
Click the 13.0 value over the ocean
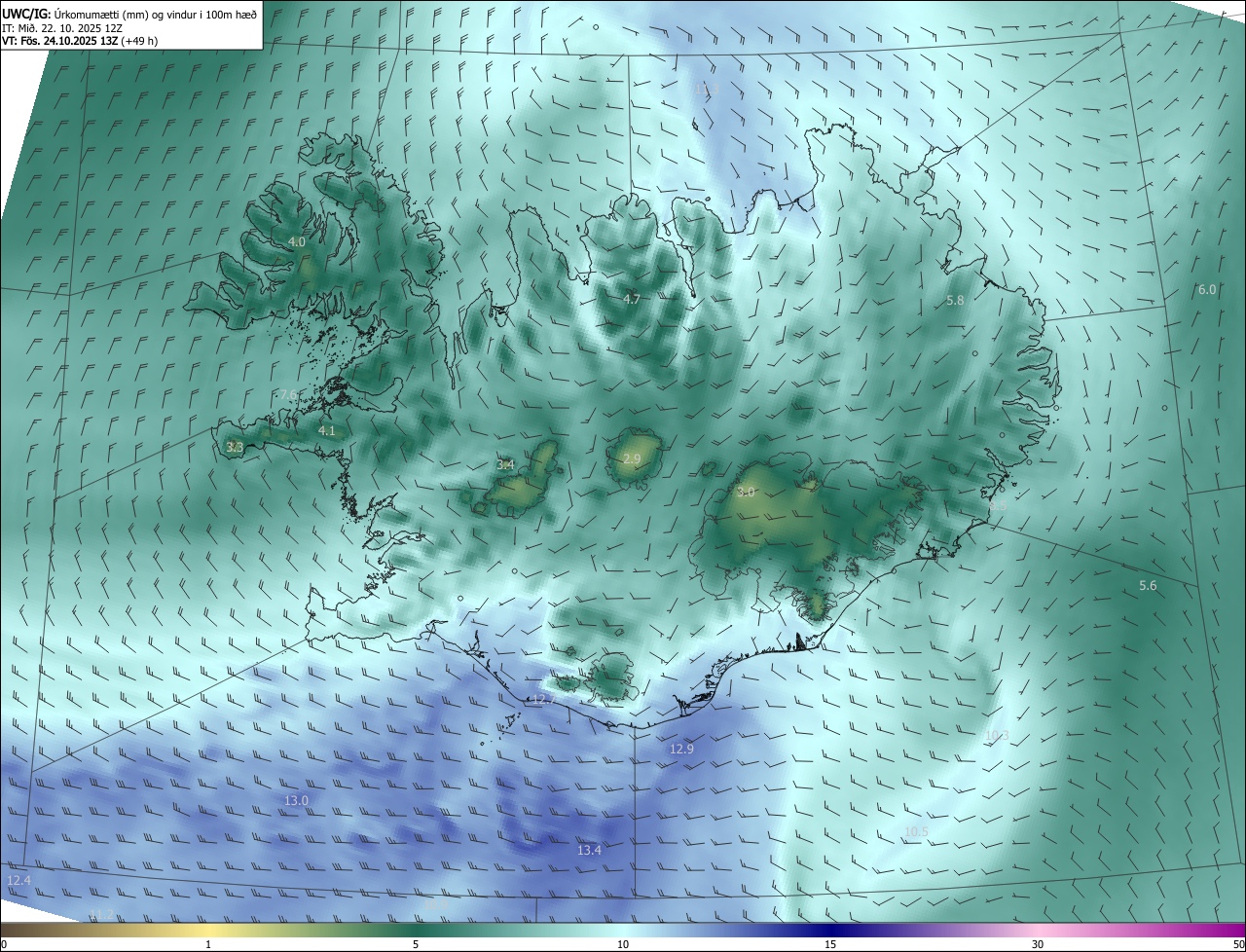296,800
